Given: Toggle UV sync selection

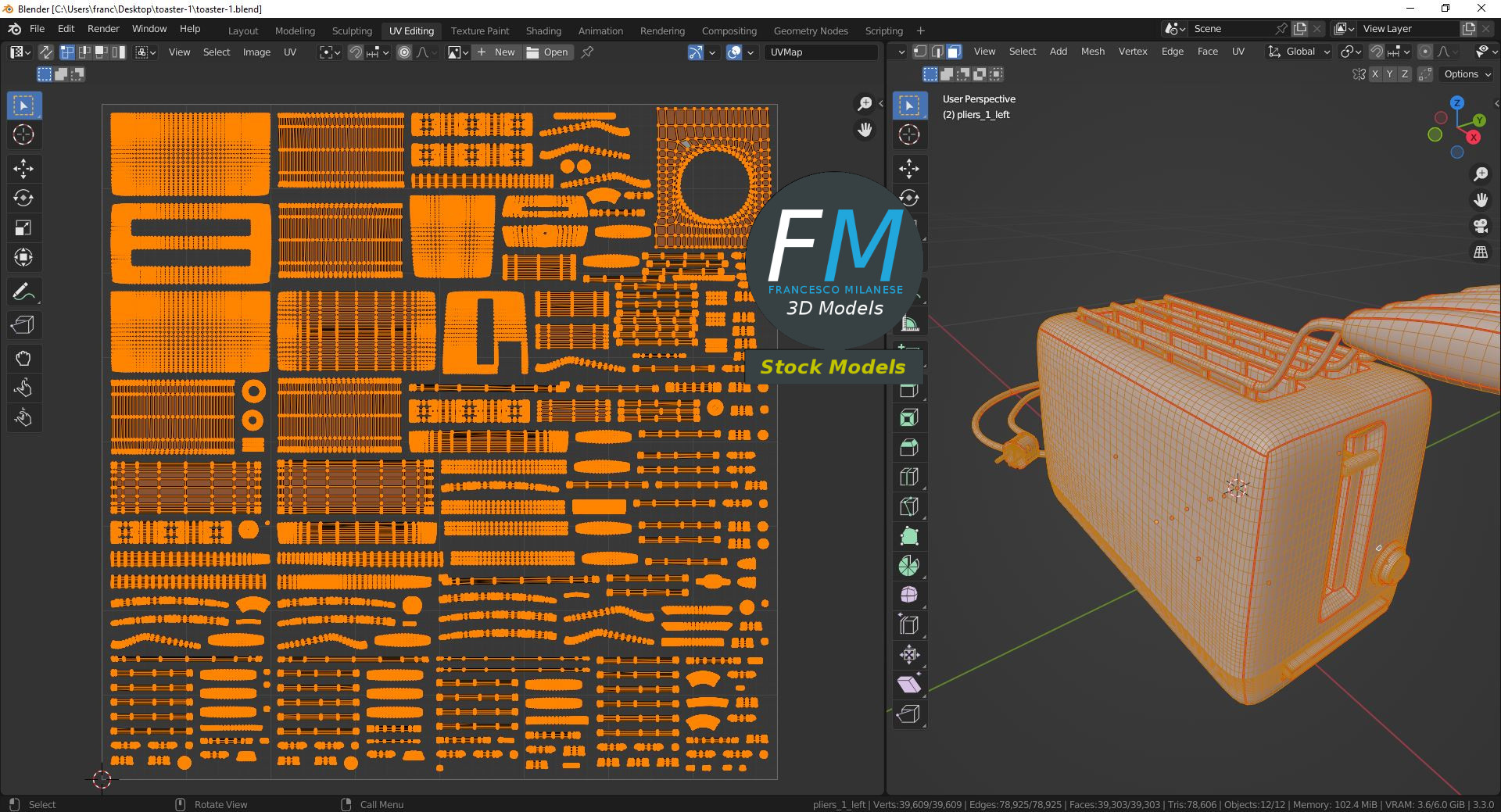Looking at the screenshot, I should [46, 52].
